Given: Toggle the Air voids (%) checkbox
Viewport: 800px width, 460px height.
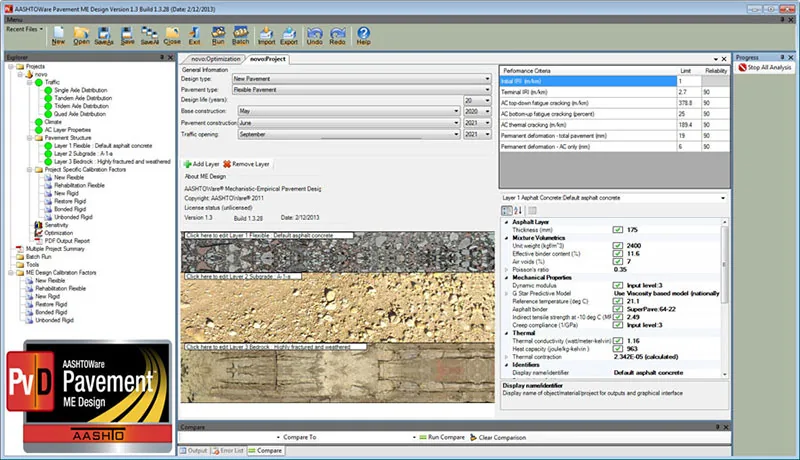Looking at the screenshot, I should click(617, 262).
